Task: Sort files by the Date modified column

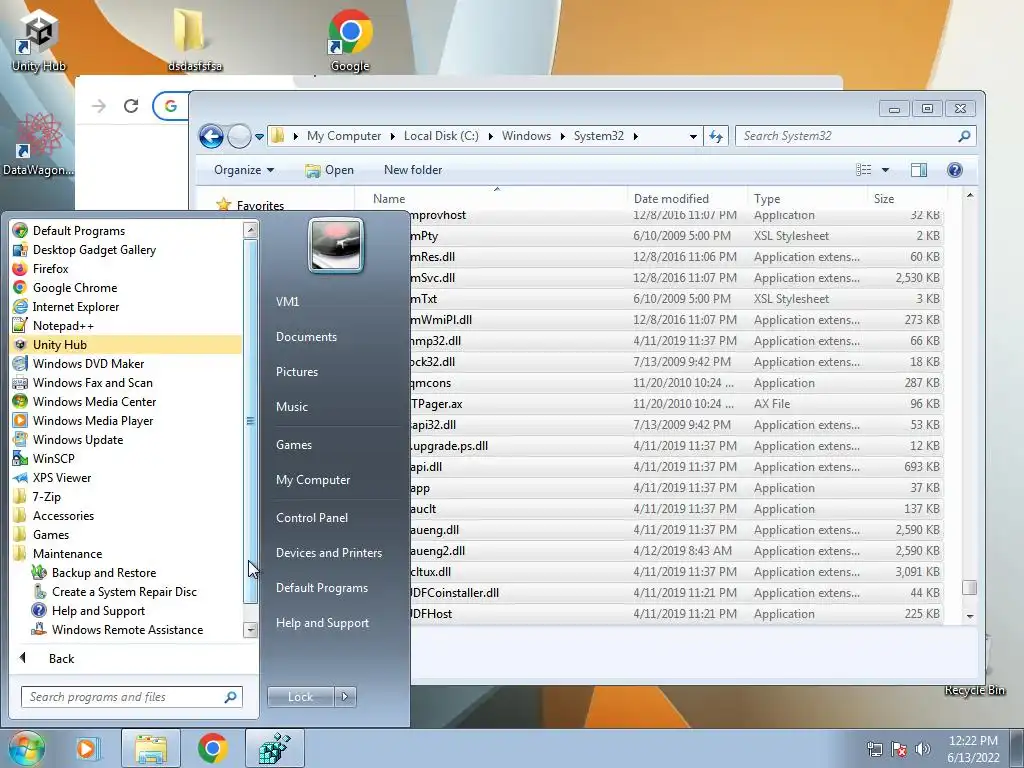Action: (x=688, y=199)
